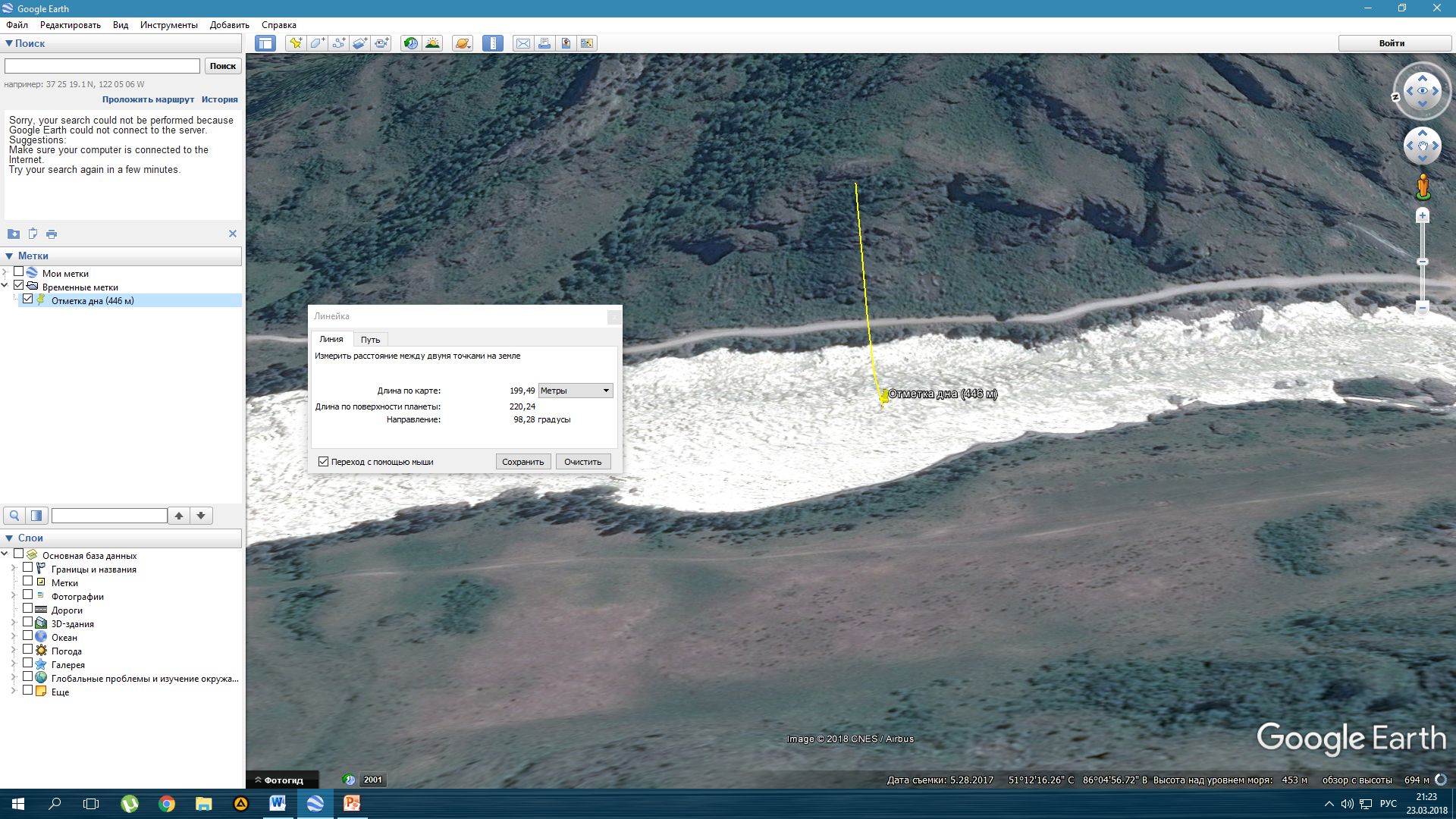Screen dimensions: 1456x819
Task: Collapse Временные метки tree node
Action: tap(5, 285)
